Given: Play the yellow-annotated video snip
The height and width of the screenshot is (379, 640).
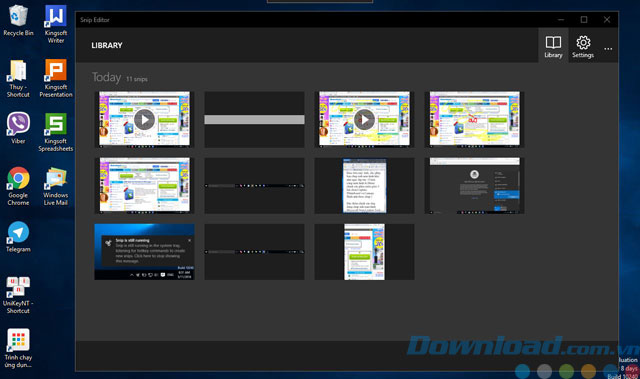Looking at the screenshot, I should click(364, 120).
